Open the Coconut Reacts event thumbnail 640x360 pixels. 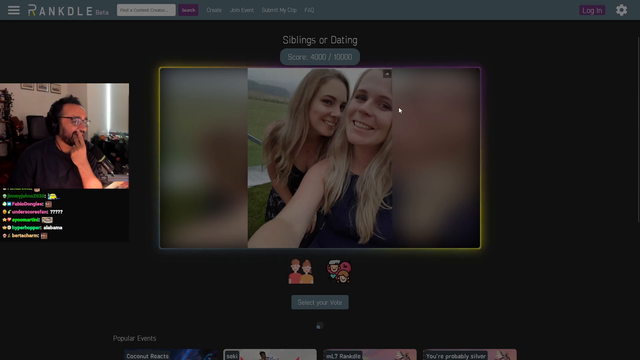(170, 354)
